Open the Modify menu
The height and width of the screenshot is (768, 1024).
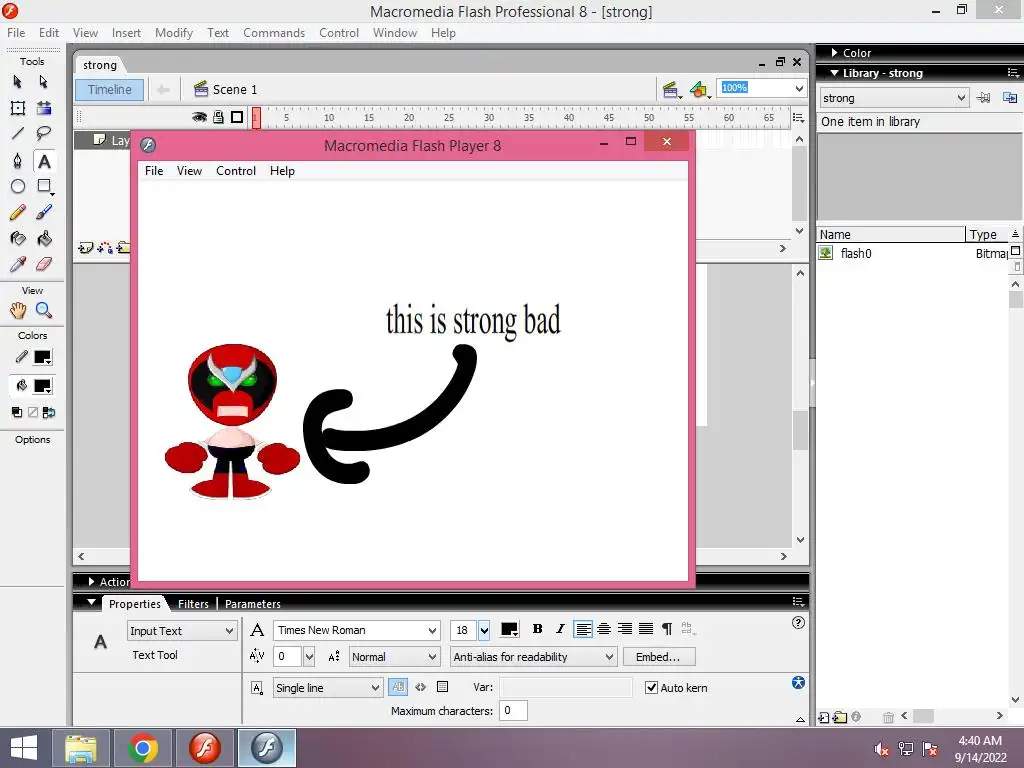click(x=174, y=33)
